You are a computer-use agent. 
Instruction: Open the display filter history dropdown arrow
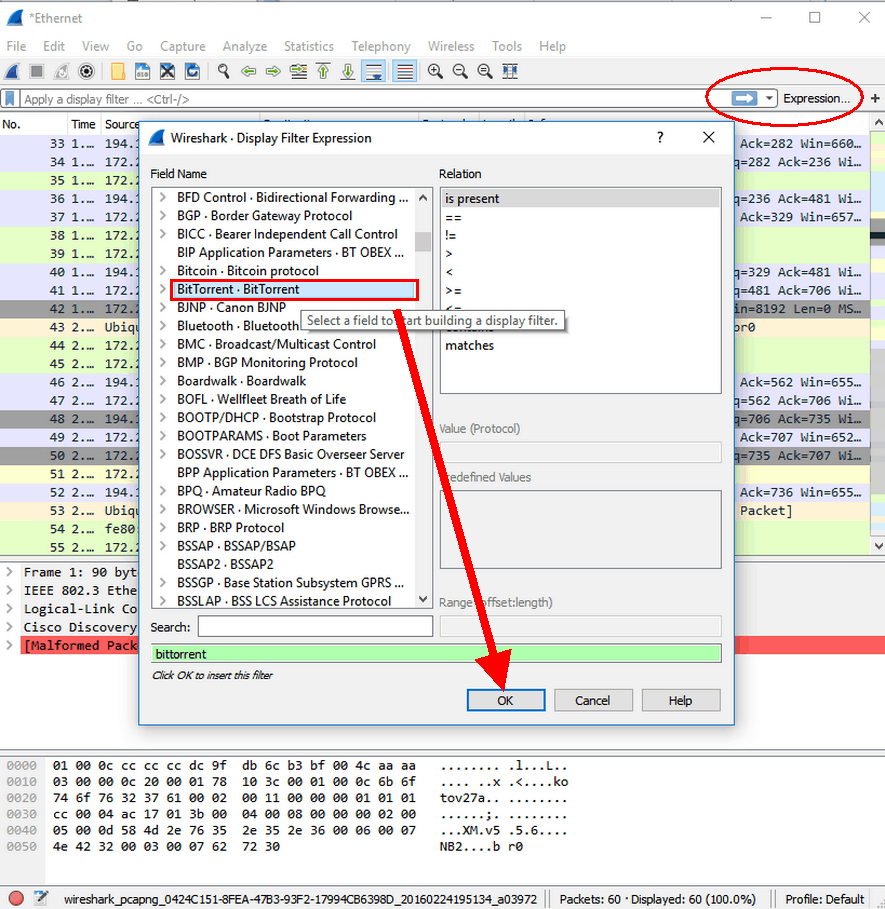(769, 98)
